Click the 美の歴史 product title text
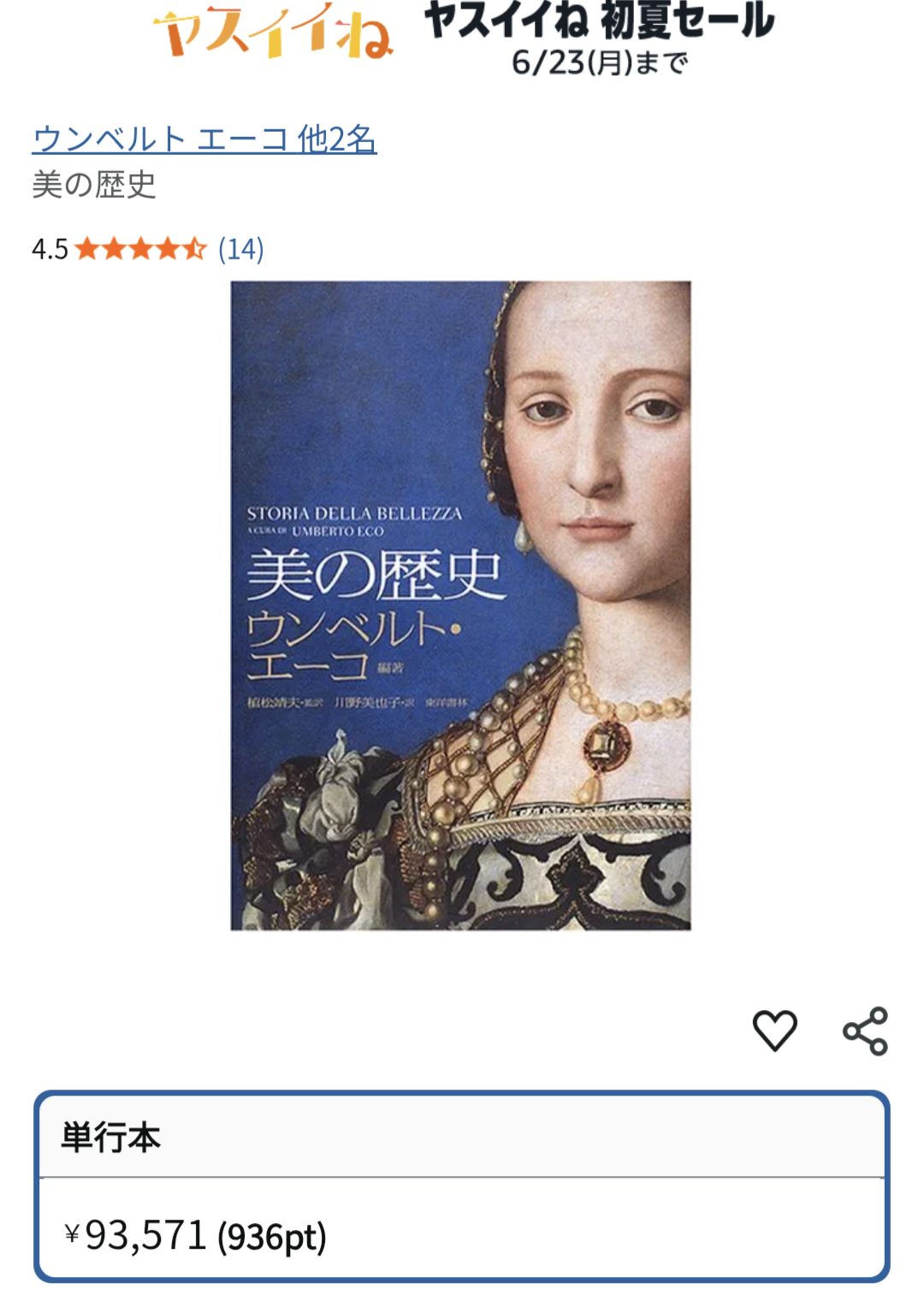 coord(94,185)
